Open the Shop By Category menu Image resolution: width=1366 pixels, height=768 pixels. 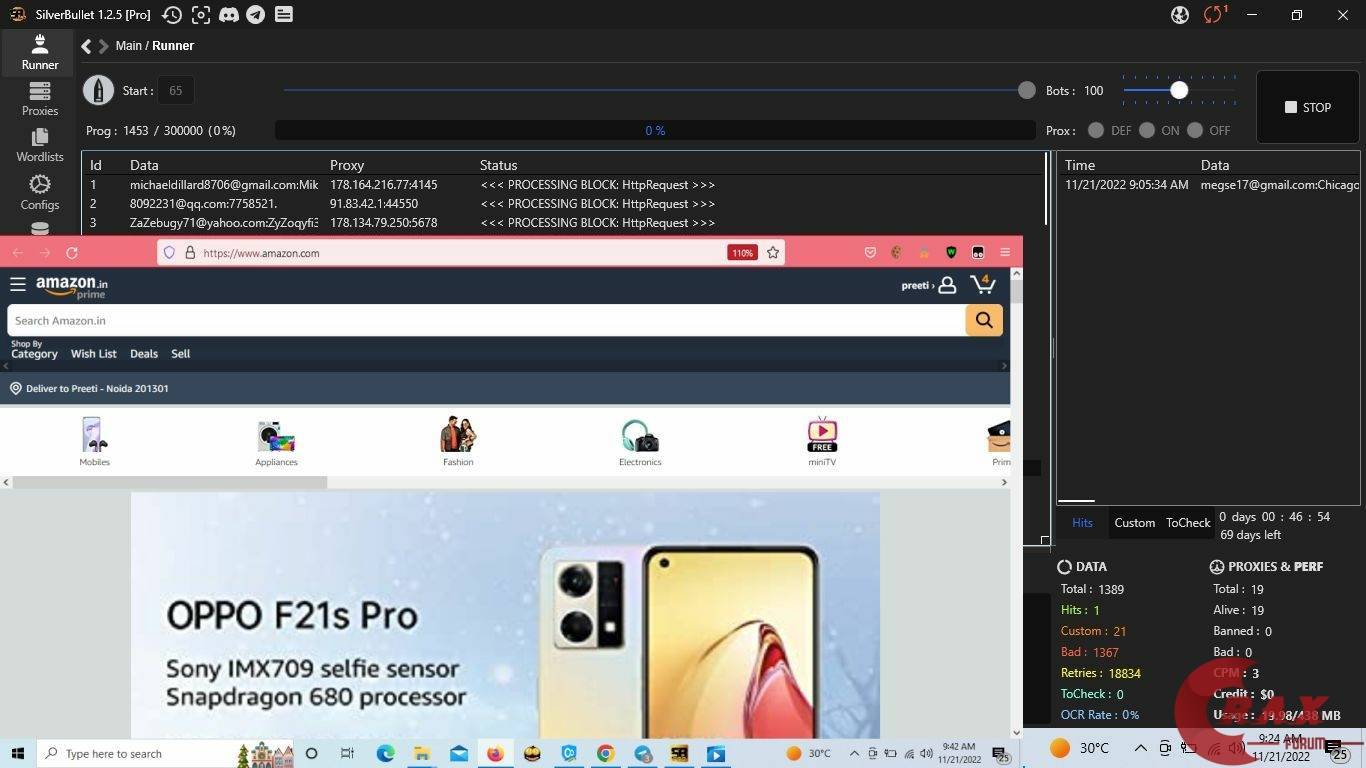click(34, 349)
